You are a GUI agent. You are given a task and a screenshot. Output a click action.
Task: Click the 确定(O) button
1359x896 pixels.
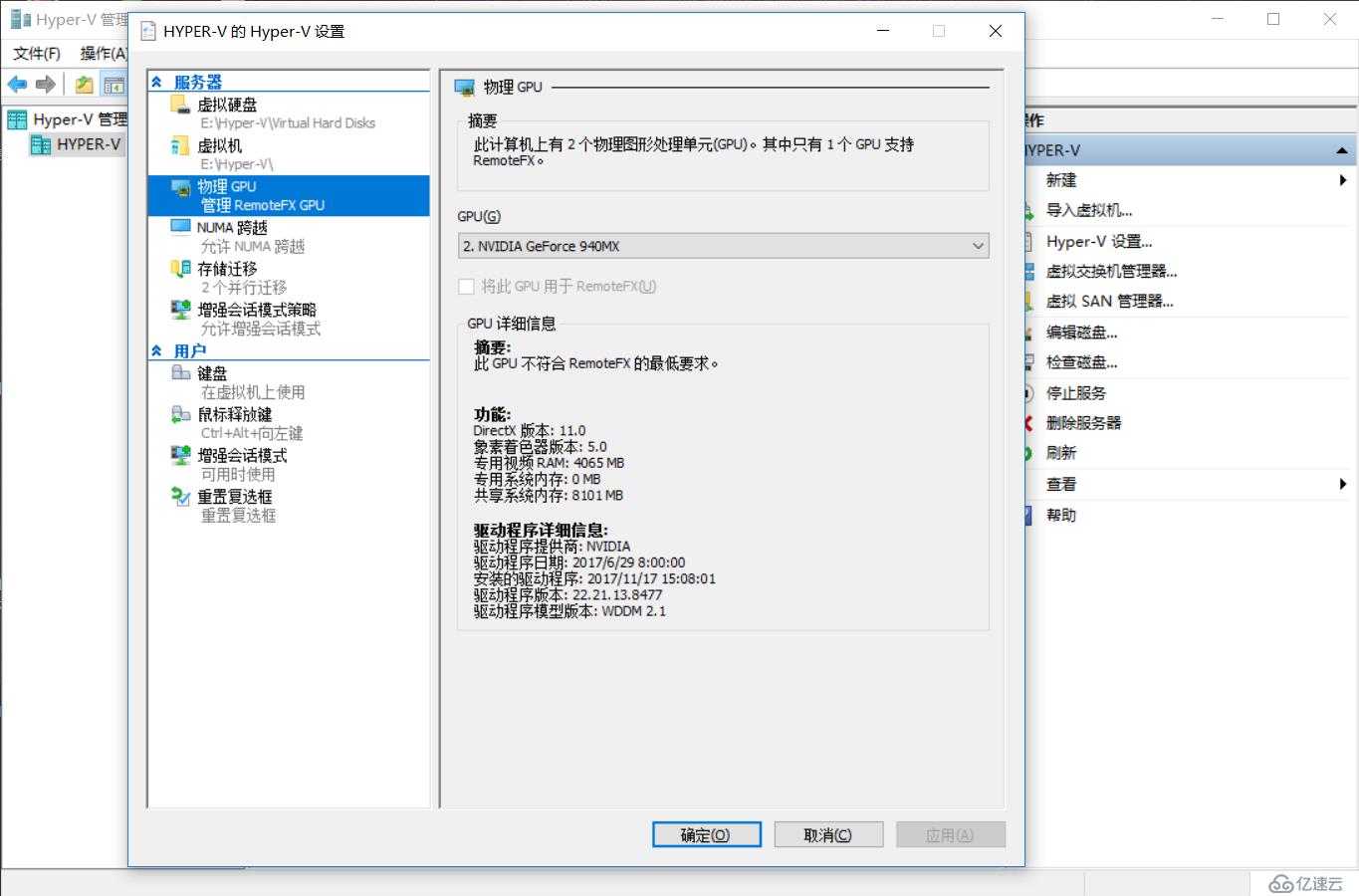click(x=707, y=834)
